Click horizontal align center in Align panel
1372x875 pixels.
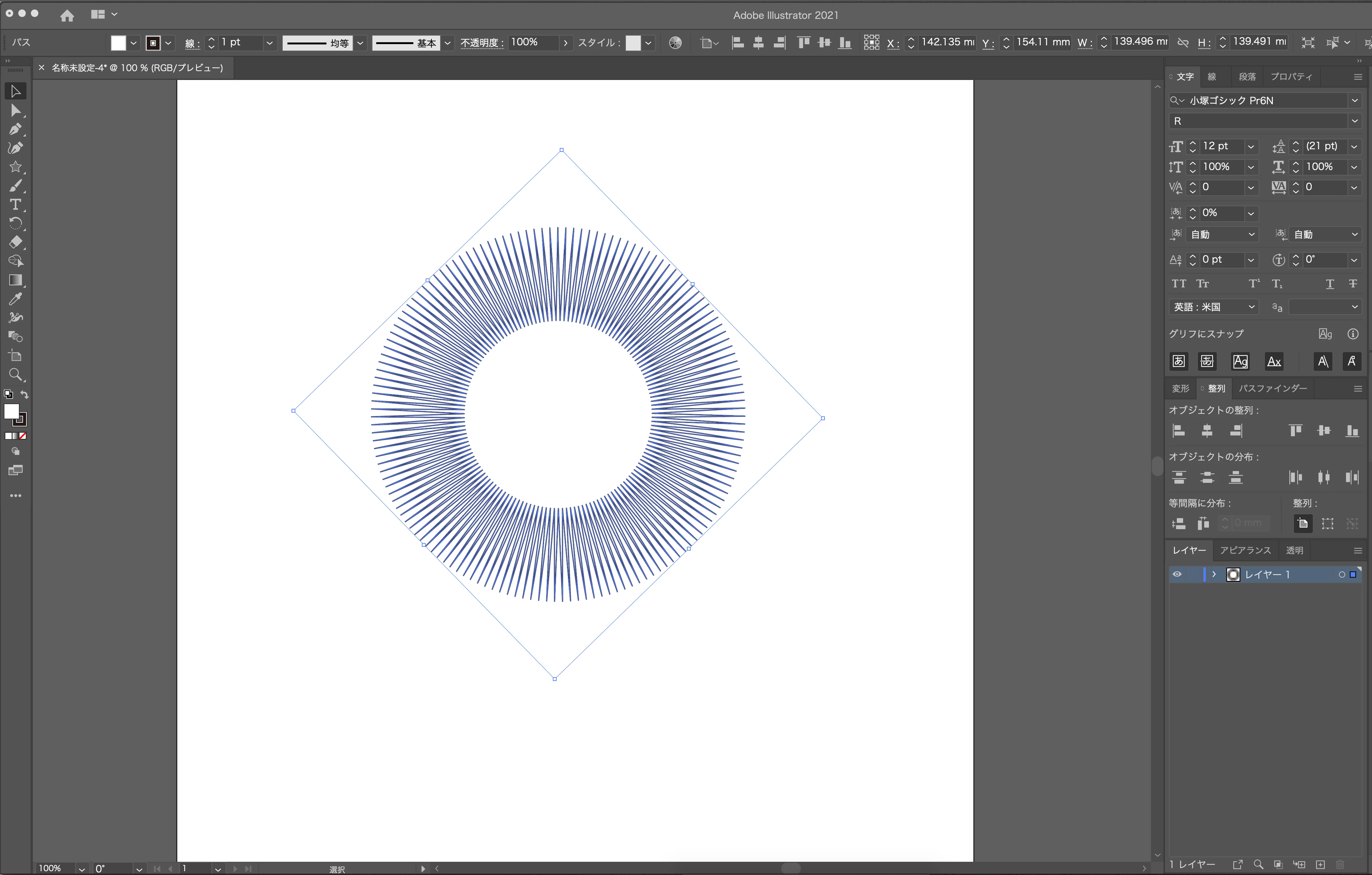click(1207, 431)
